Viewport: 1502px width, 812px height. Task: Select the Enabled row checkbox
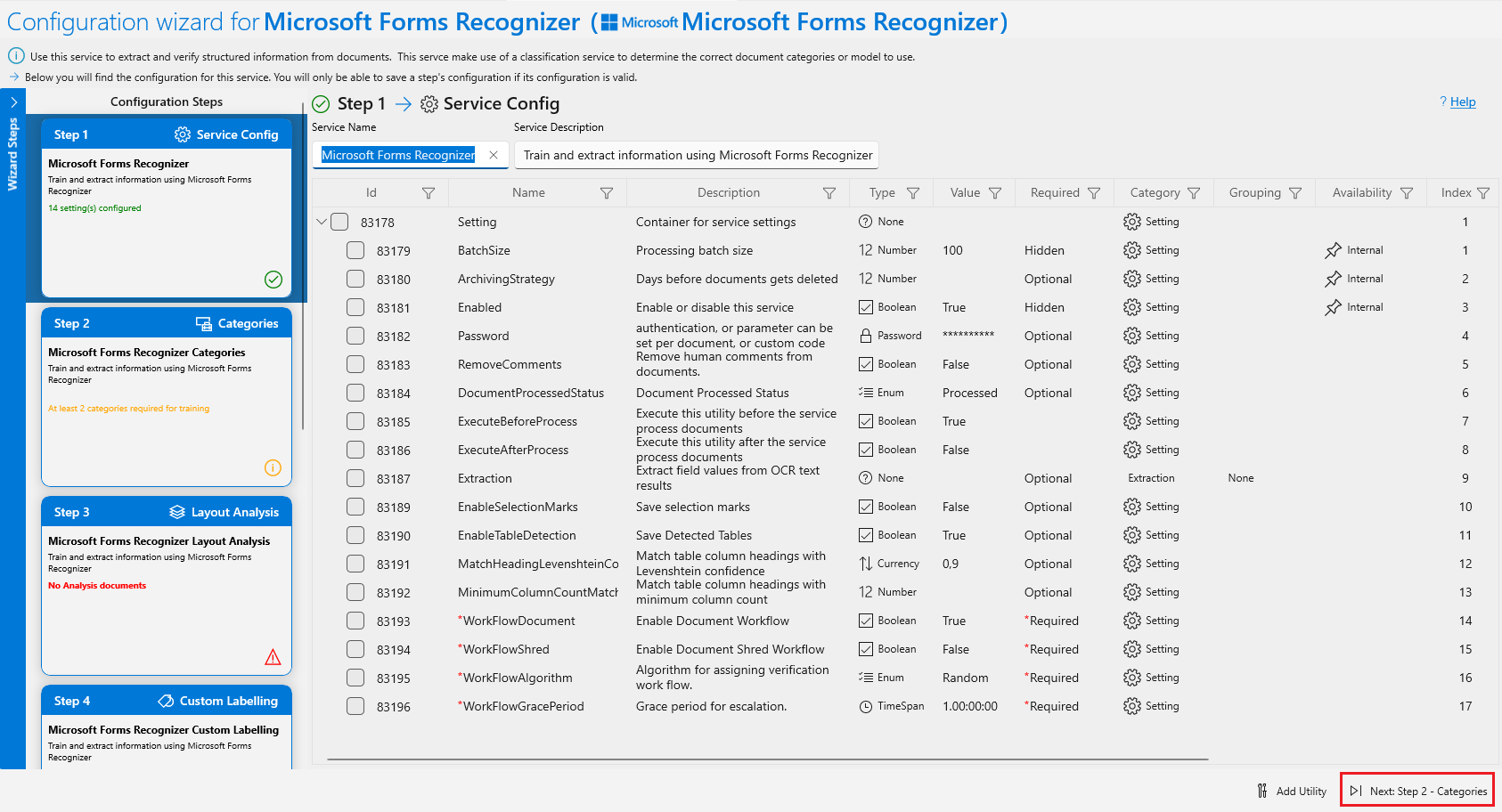pos(355,307)
